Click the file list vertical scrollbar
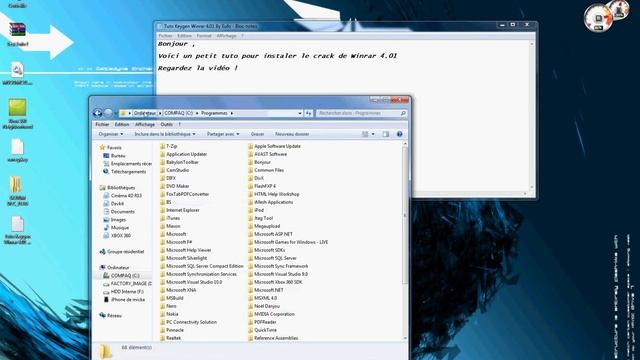Screen dimensions: 640x360 (x=404, y=216)
